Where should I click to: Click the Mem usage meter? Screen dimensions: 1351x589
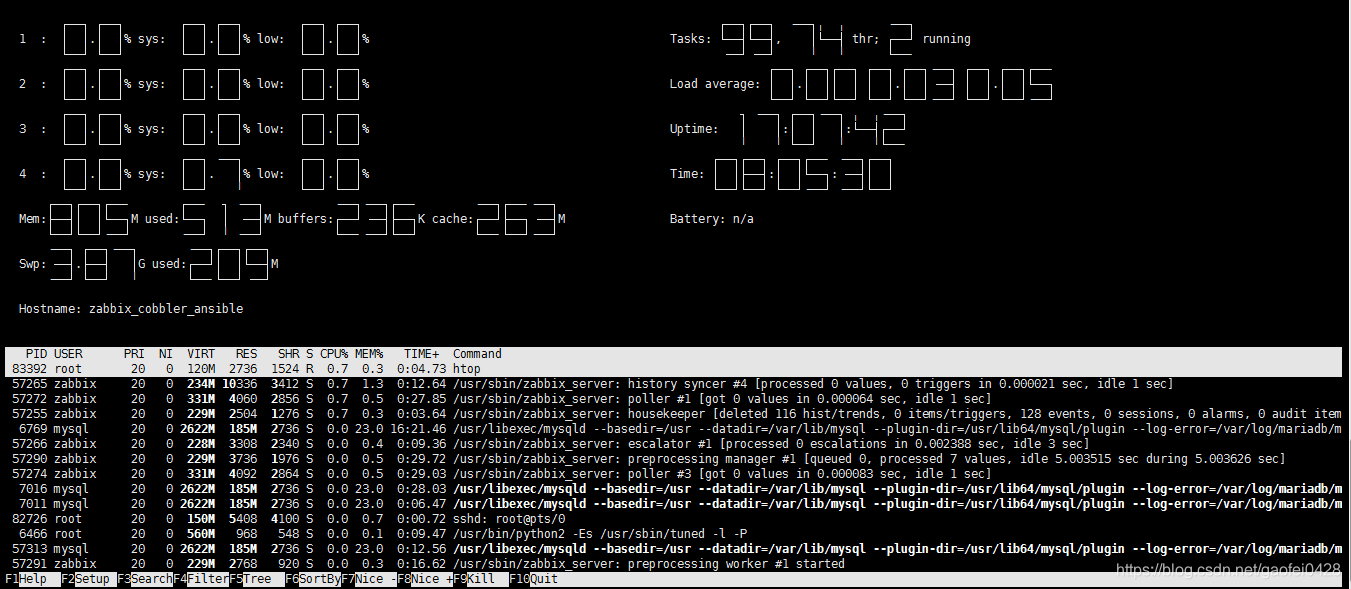292,219
